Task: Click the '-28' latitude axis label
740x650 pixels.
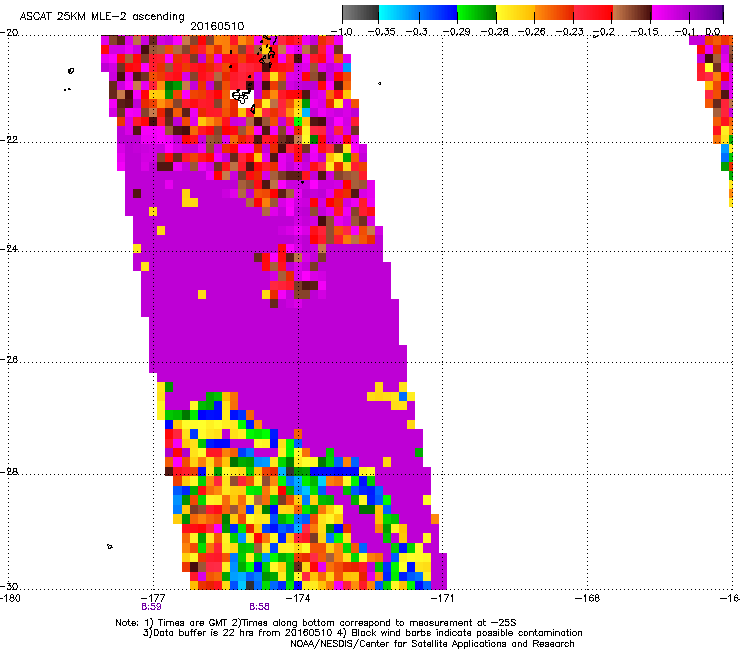Action: point(9,472)
